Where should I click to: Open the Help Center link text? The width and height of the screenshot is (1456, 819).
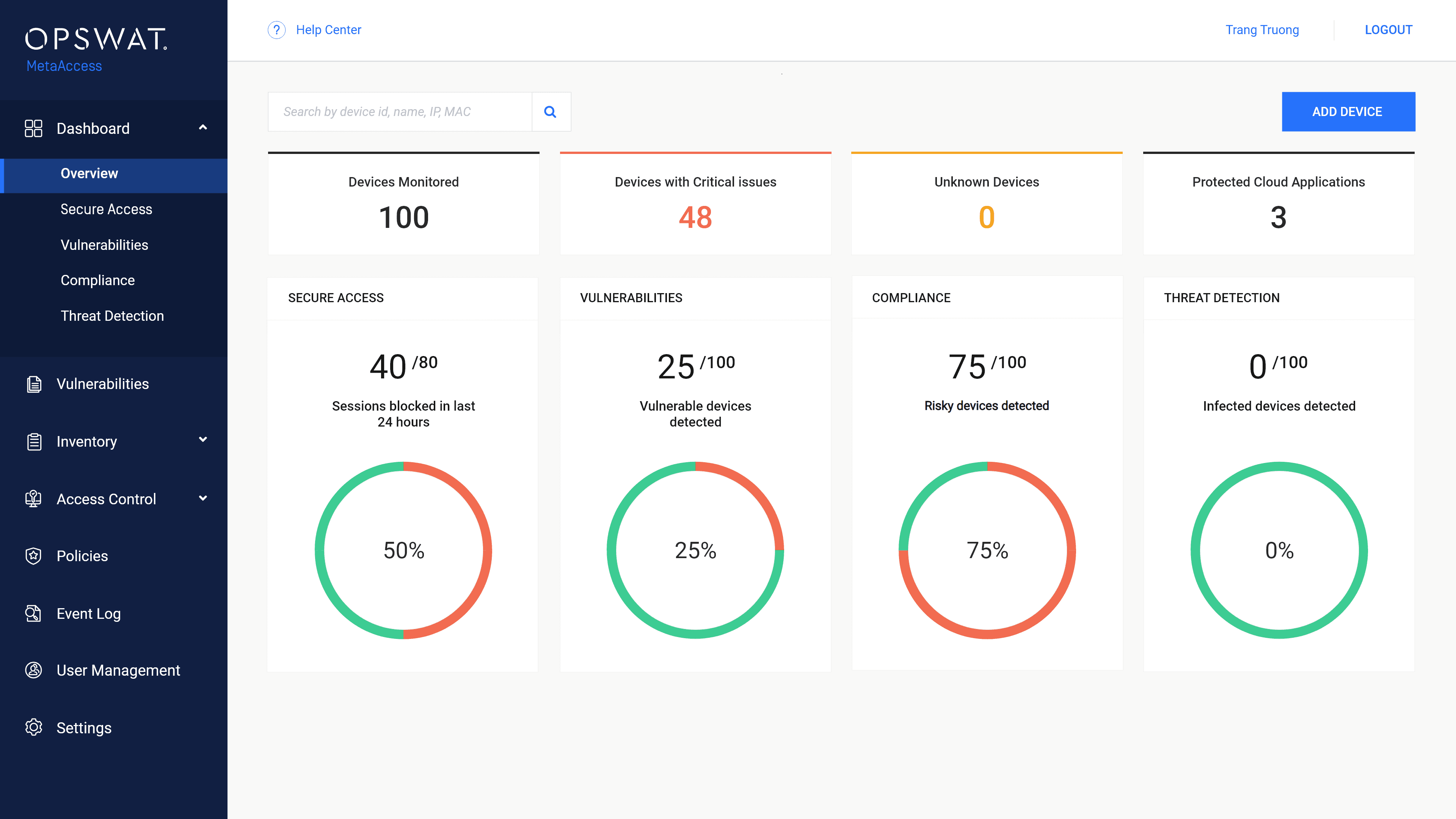328,30
